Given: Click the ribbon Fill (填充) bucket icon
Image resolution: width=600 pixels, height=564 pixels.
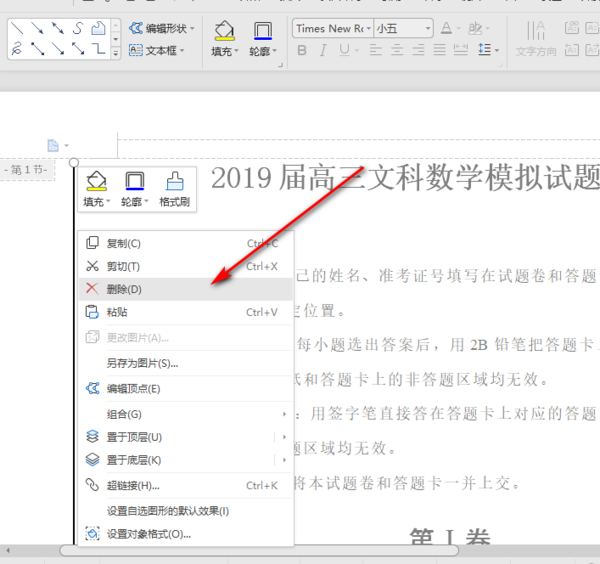Looking at the screenshot, I should tap(224, 29).
